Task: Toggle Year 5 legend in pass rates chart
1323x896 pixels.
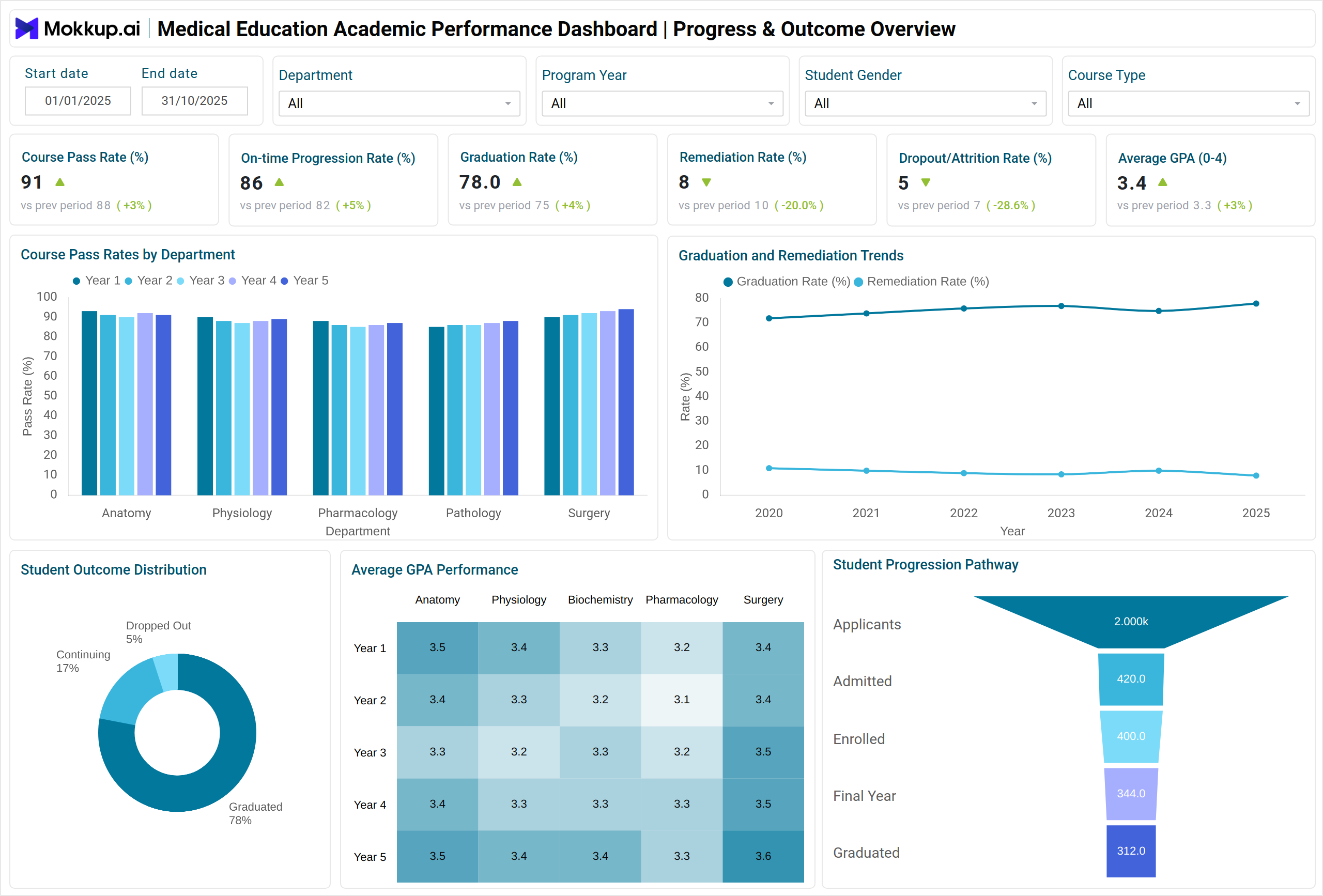Action: (304, 281)
